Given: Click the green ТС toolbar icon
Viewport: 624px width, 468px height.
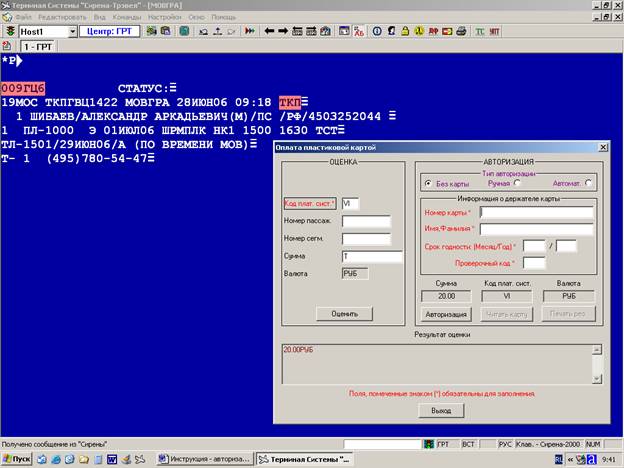Looking at the screenshot, I should coord(480,31).
